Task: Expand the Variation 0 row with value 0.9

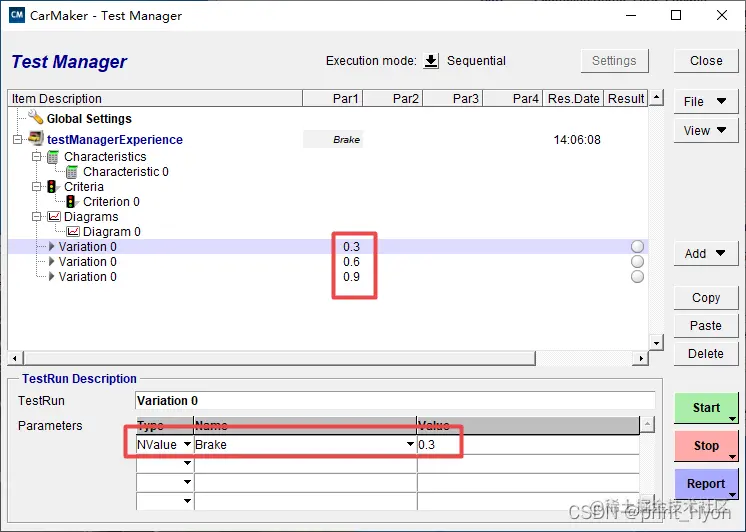Action: (51, 276)
